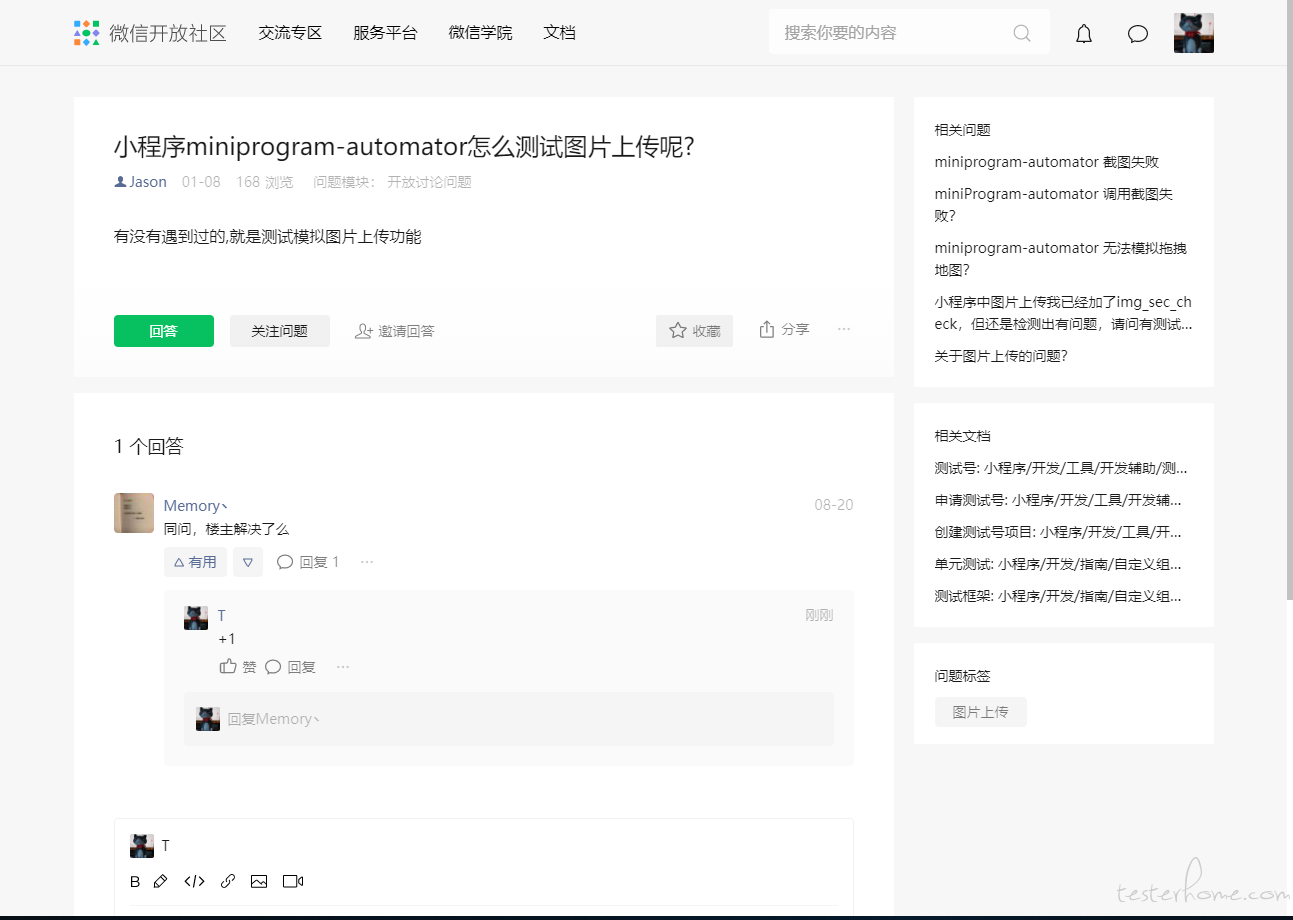Downvote Memory's answer triangle button

[x=248, y=562]
